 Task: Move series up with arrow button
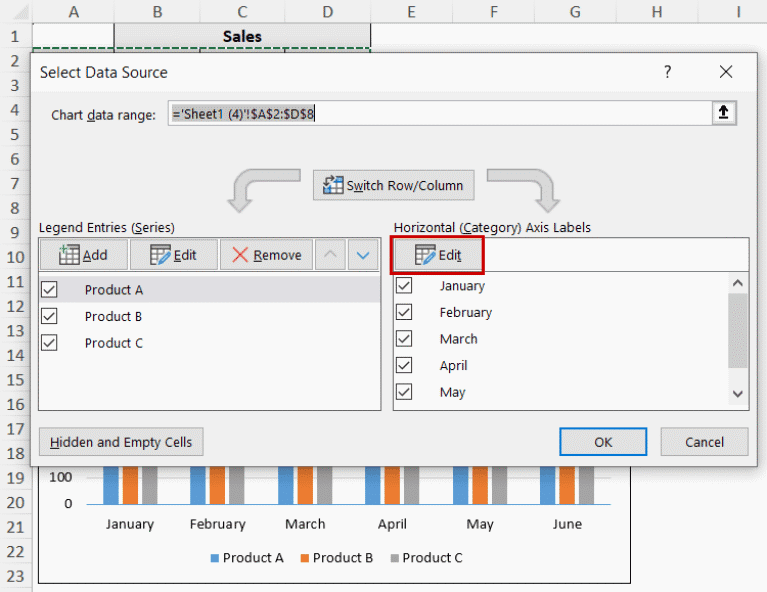[331, 255]
